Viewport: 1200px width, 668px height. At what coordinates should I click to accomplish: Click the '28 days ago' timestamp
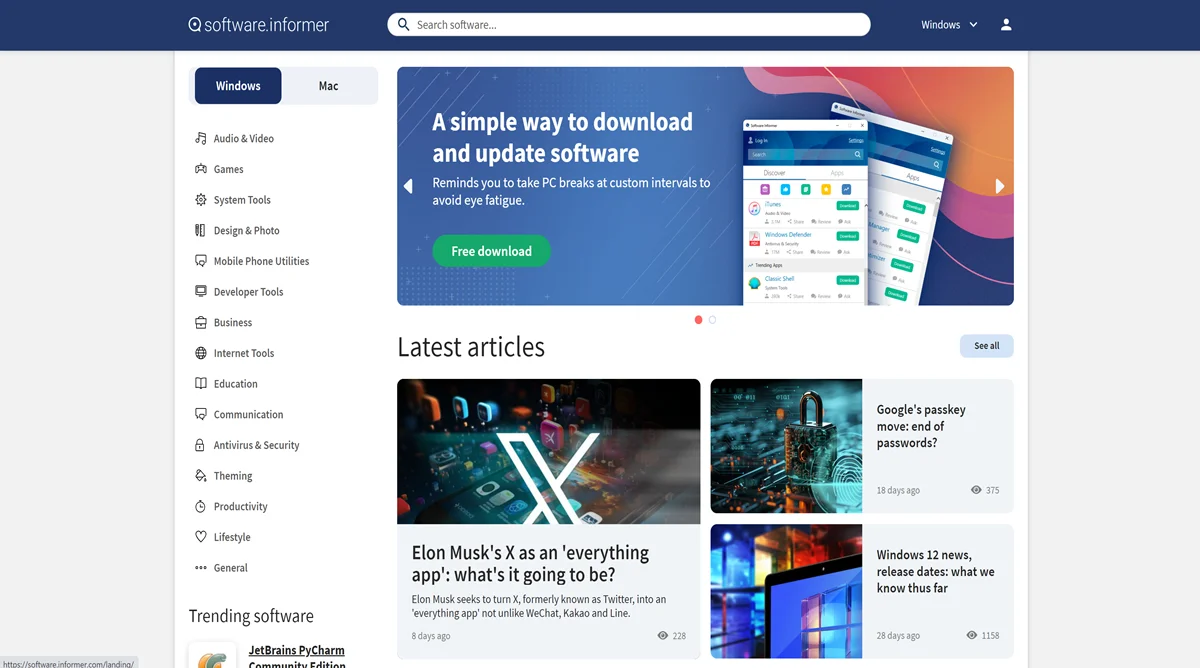[898, 636]
